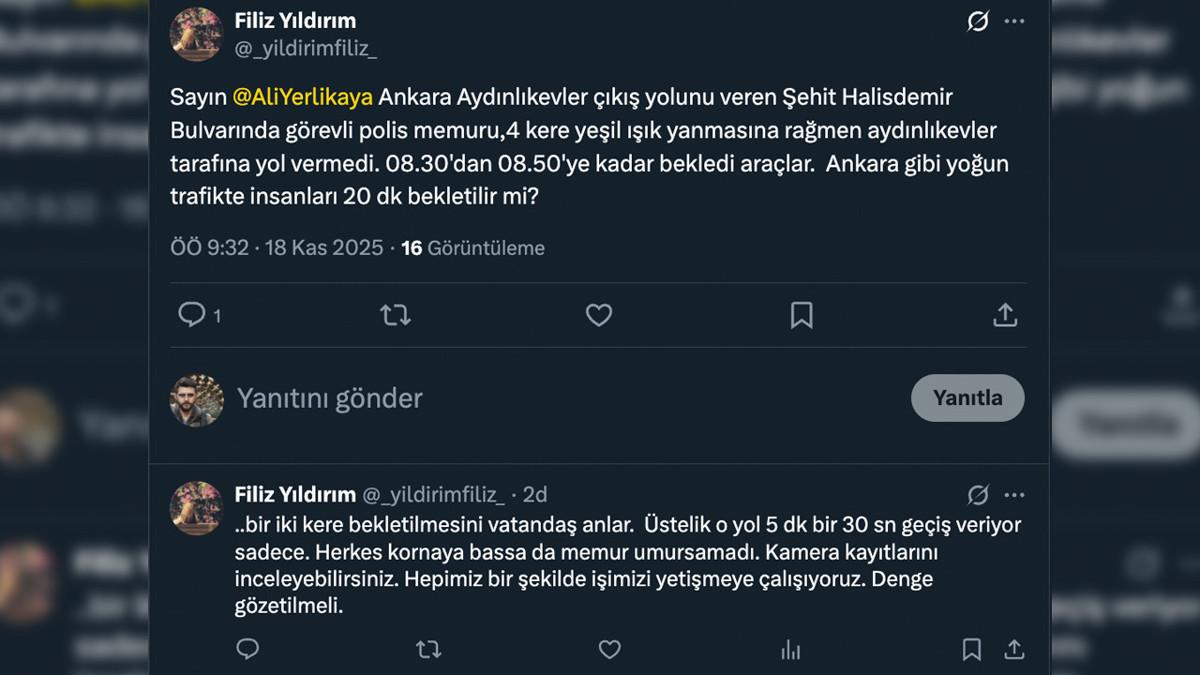Open Filiz Yıldırım's profile picture on main tweet
The image size is (1200, 675).
196,34
